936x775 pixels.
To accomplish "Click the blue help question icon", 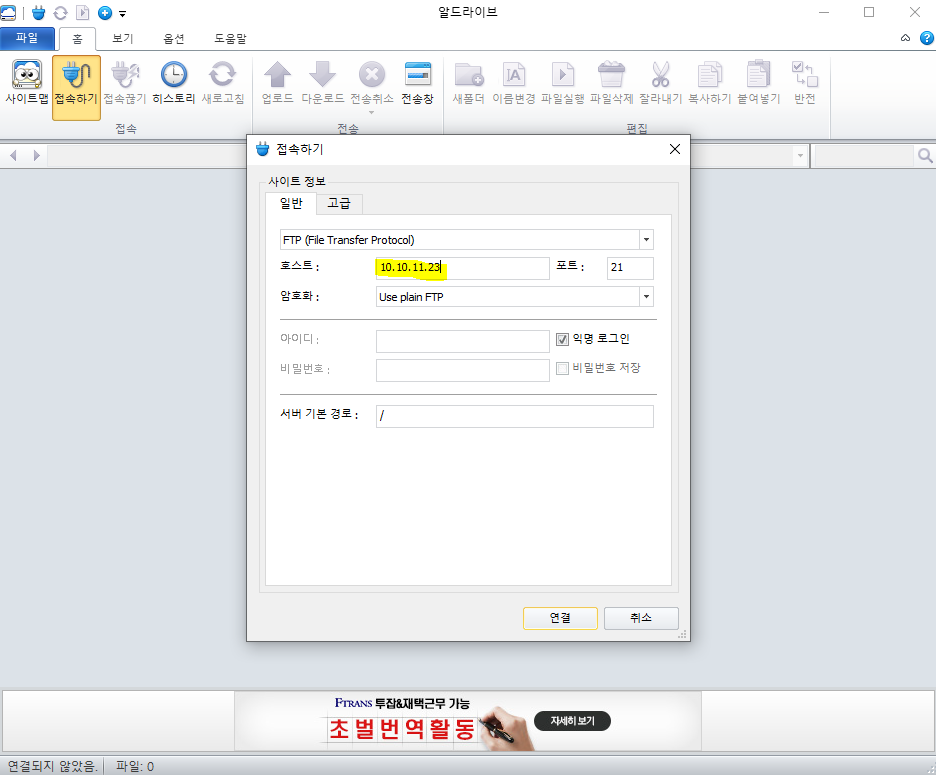I will click(x=926, y=38).
